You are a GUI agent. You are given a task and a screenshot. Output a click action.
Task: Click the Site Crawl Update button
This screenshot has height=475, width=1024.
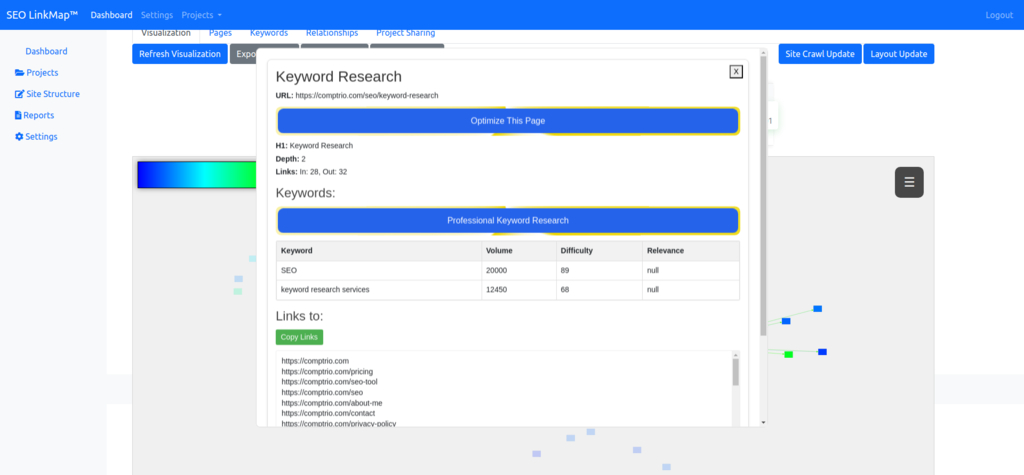820,54
